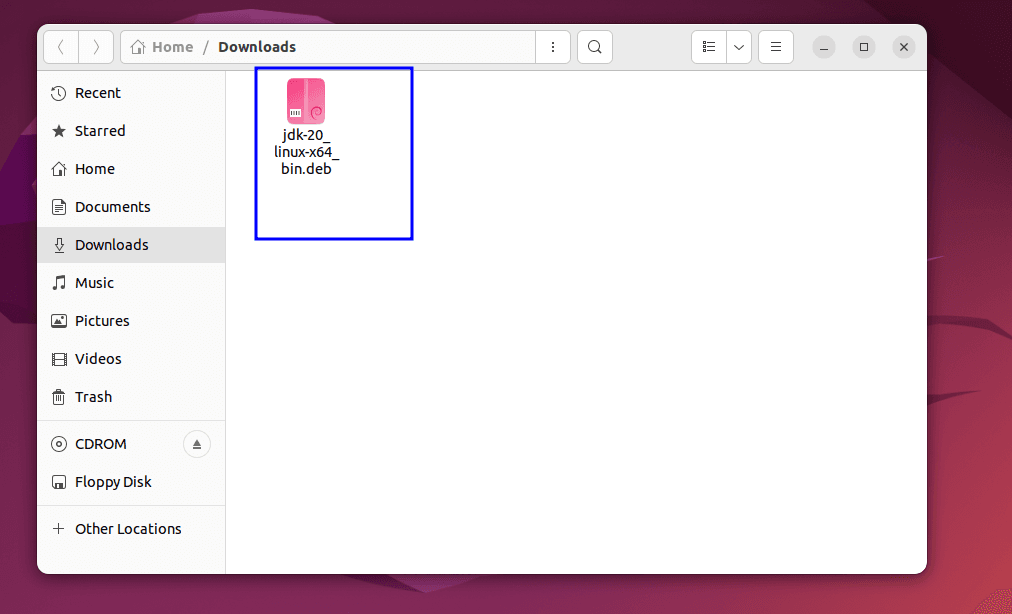Select Downloads in the sidebar

point(132,245)
